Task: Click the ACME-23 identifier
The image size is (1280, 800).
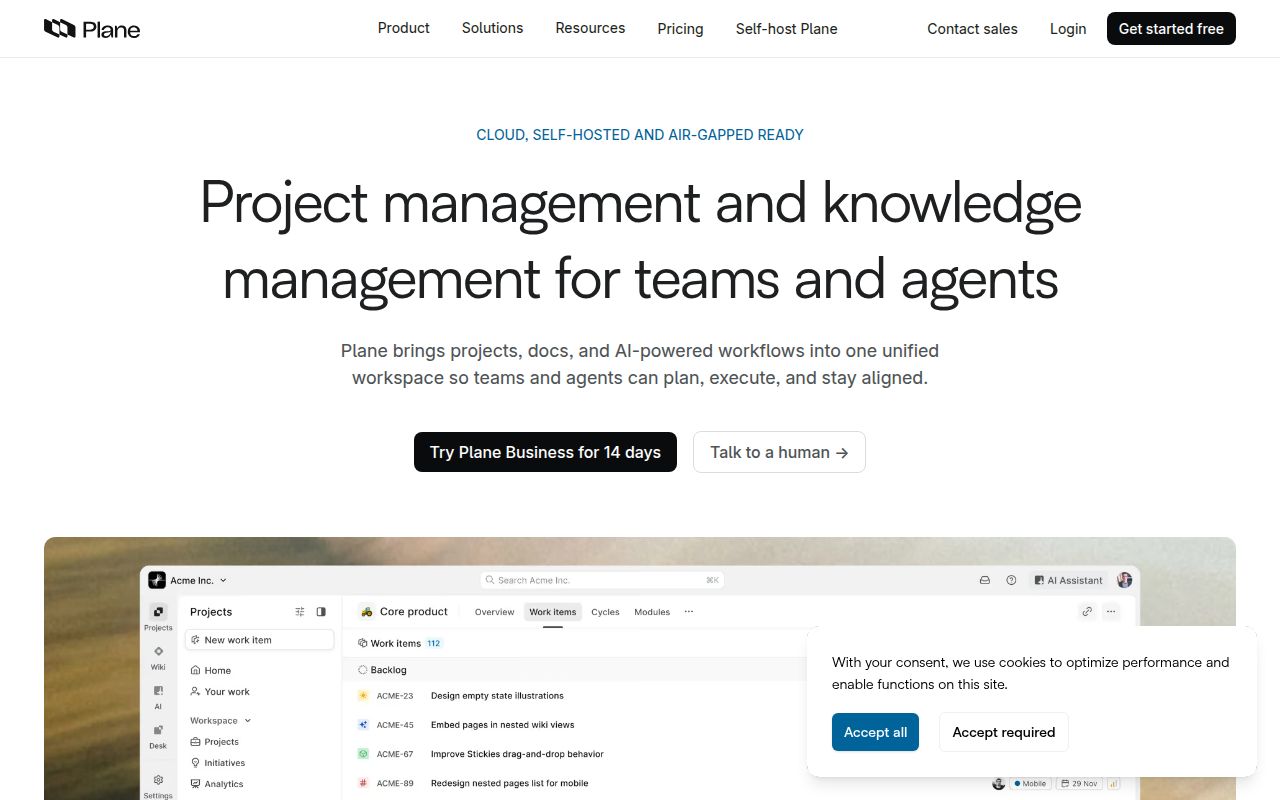Action: [x=395, y=696]
